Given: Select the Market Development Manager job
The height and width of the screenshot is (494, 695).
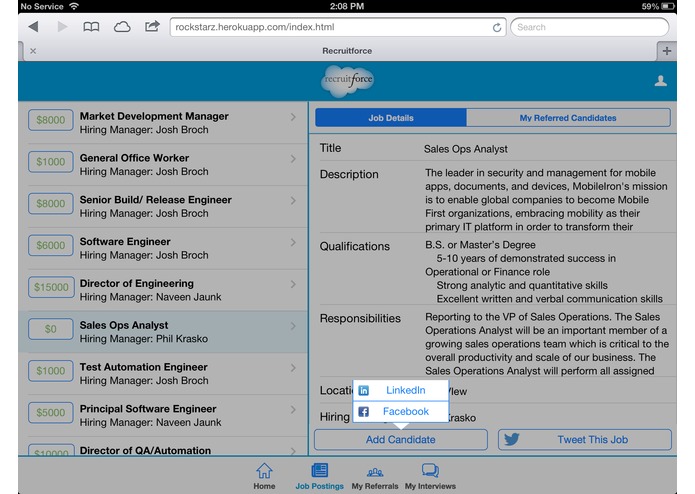Looking at the screenshot, I should [x=163, y=123].
